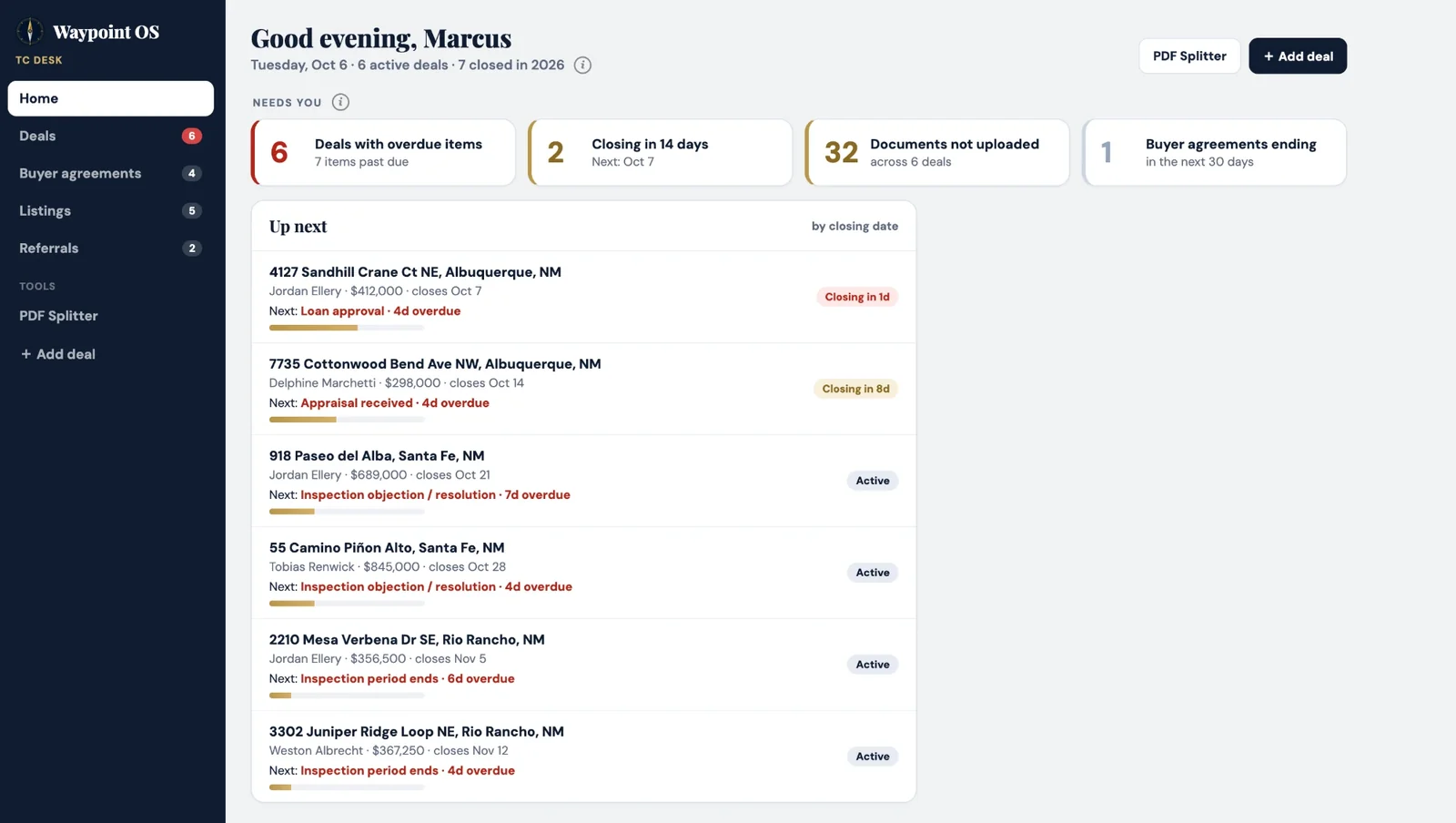Click the Closing in 1d badge
1456x823 pixels.
pos(857,297)
